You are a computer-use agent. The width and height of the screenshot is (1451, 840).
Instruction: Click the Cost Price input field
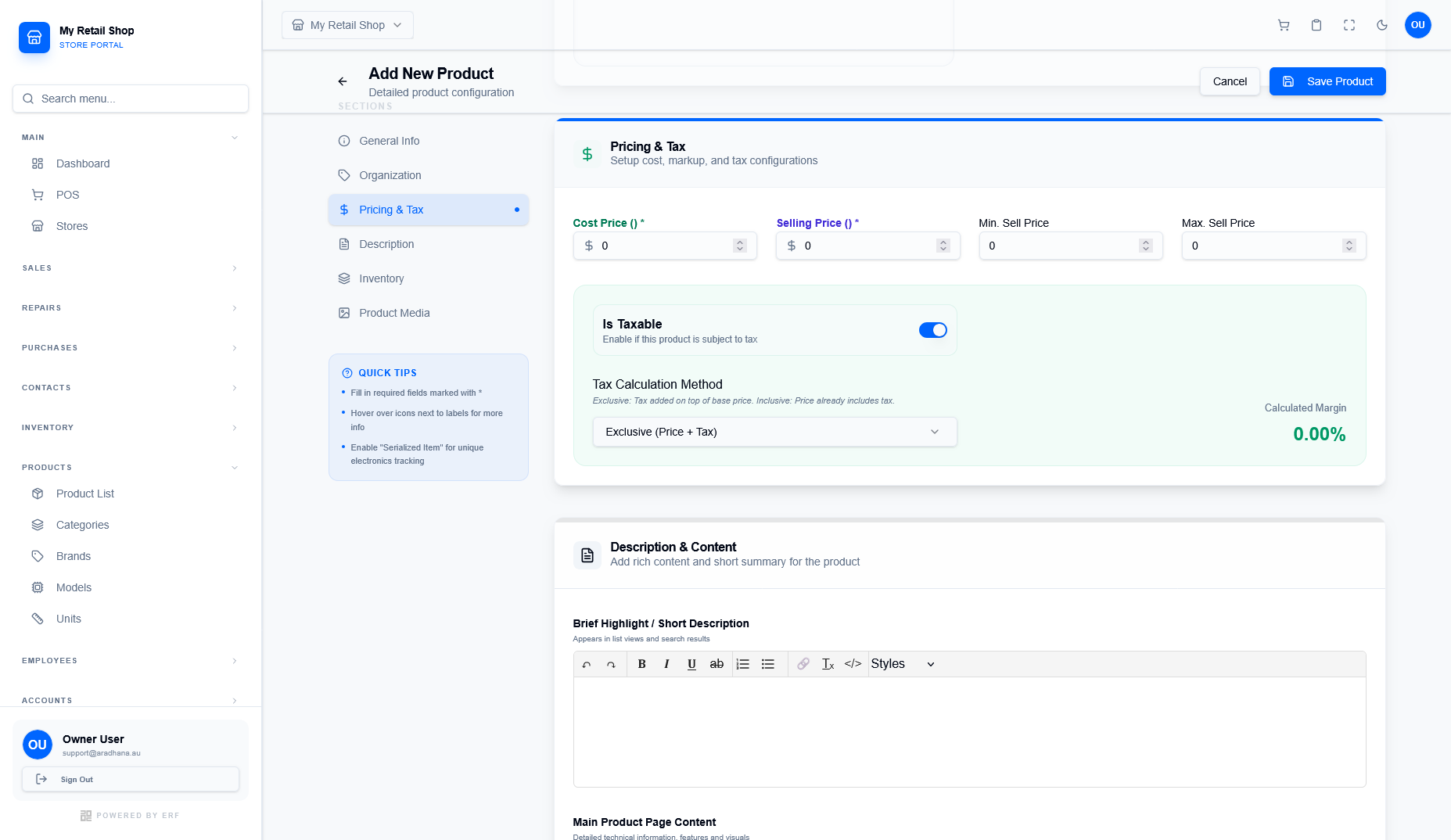click(x=665, y=246)
